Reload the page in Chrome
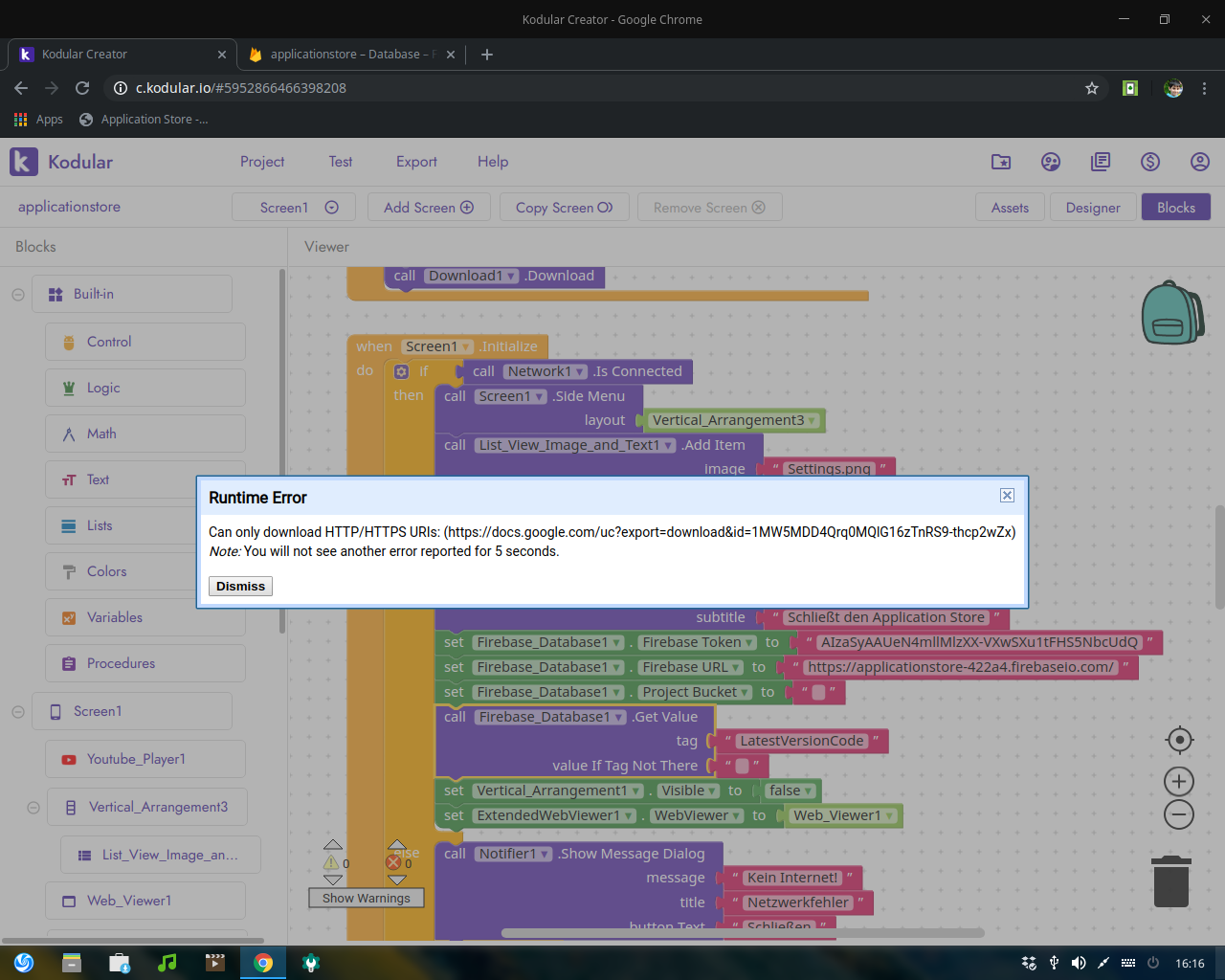1225x980 pixels. [x=82, y=88]
